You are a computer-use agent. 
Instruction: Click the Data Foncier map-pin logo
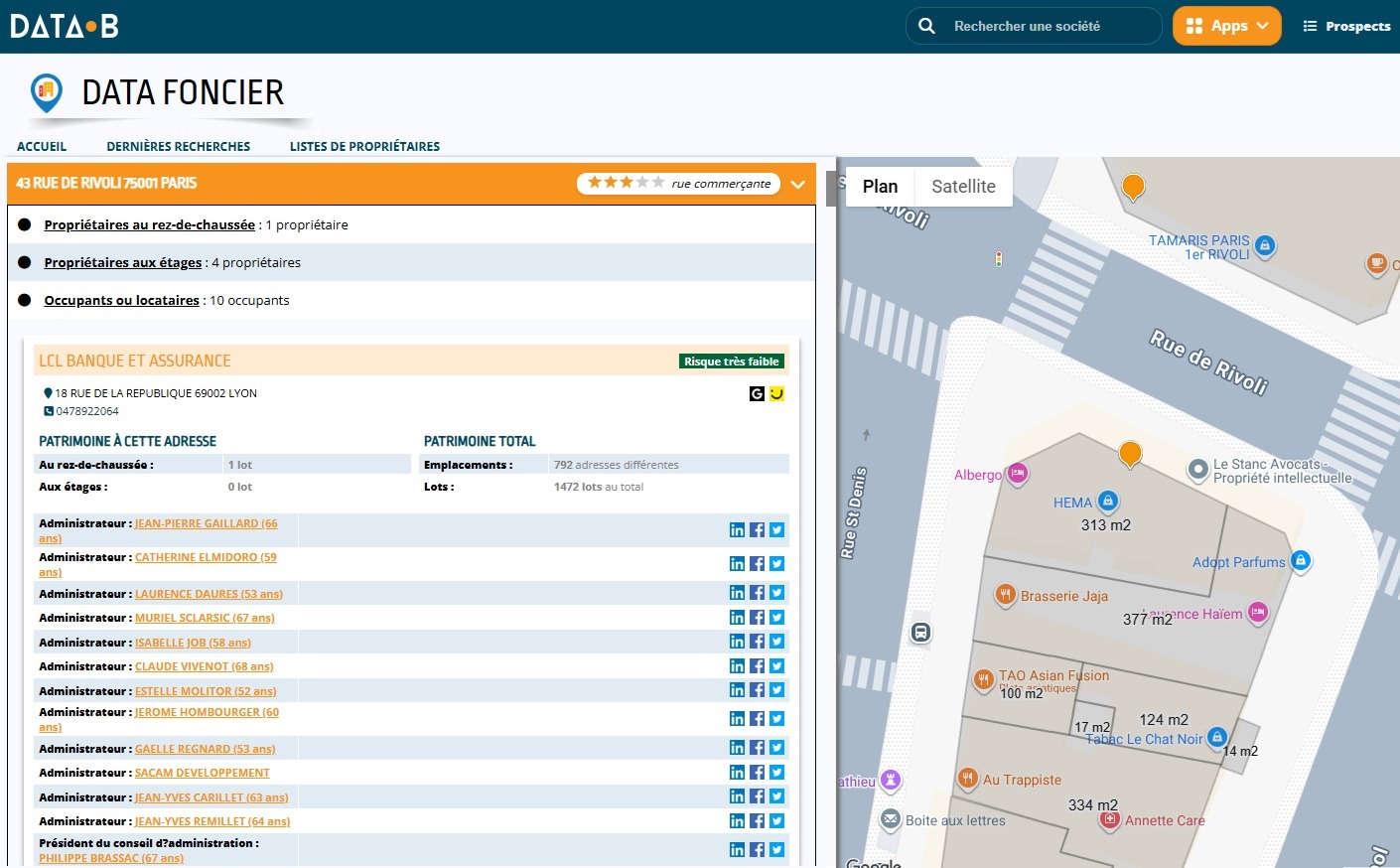[x=46, y=92]
